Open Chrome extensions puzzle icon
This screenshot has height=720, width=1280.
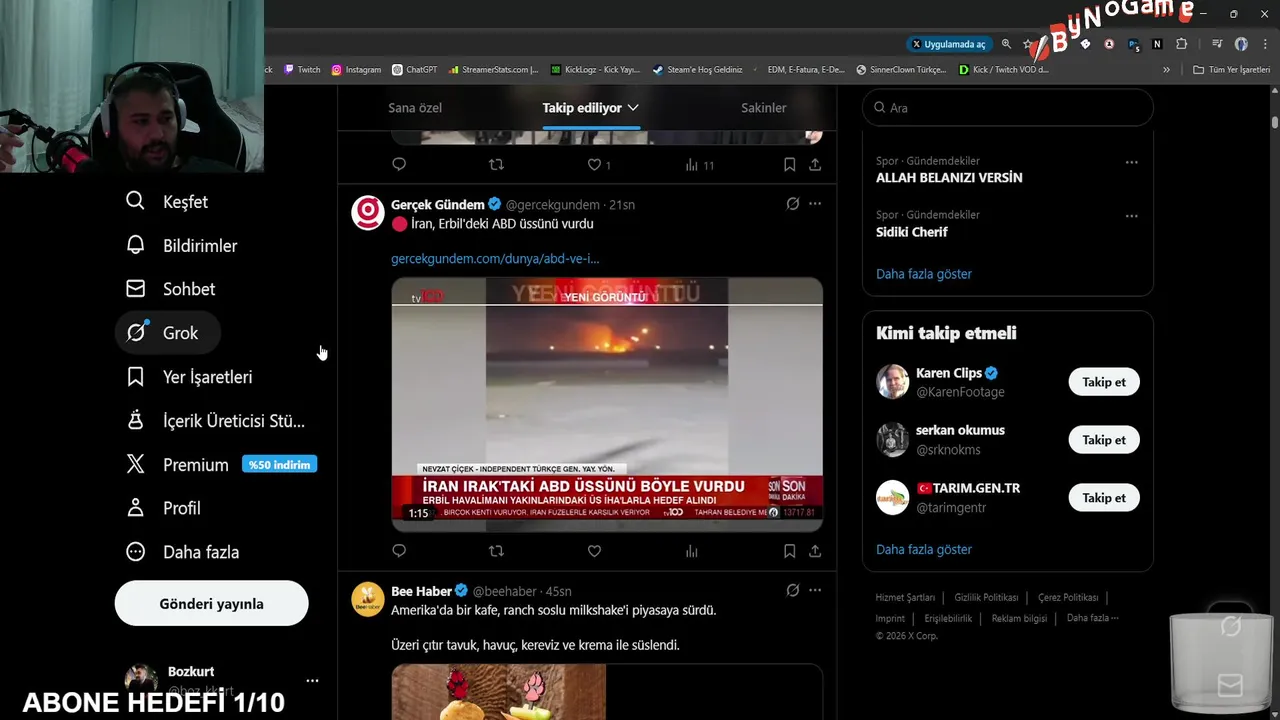[1181, 44]
